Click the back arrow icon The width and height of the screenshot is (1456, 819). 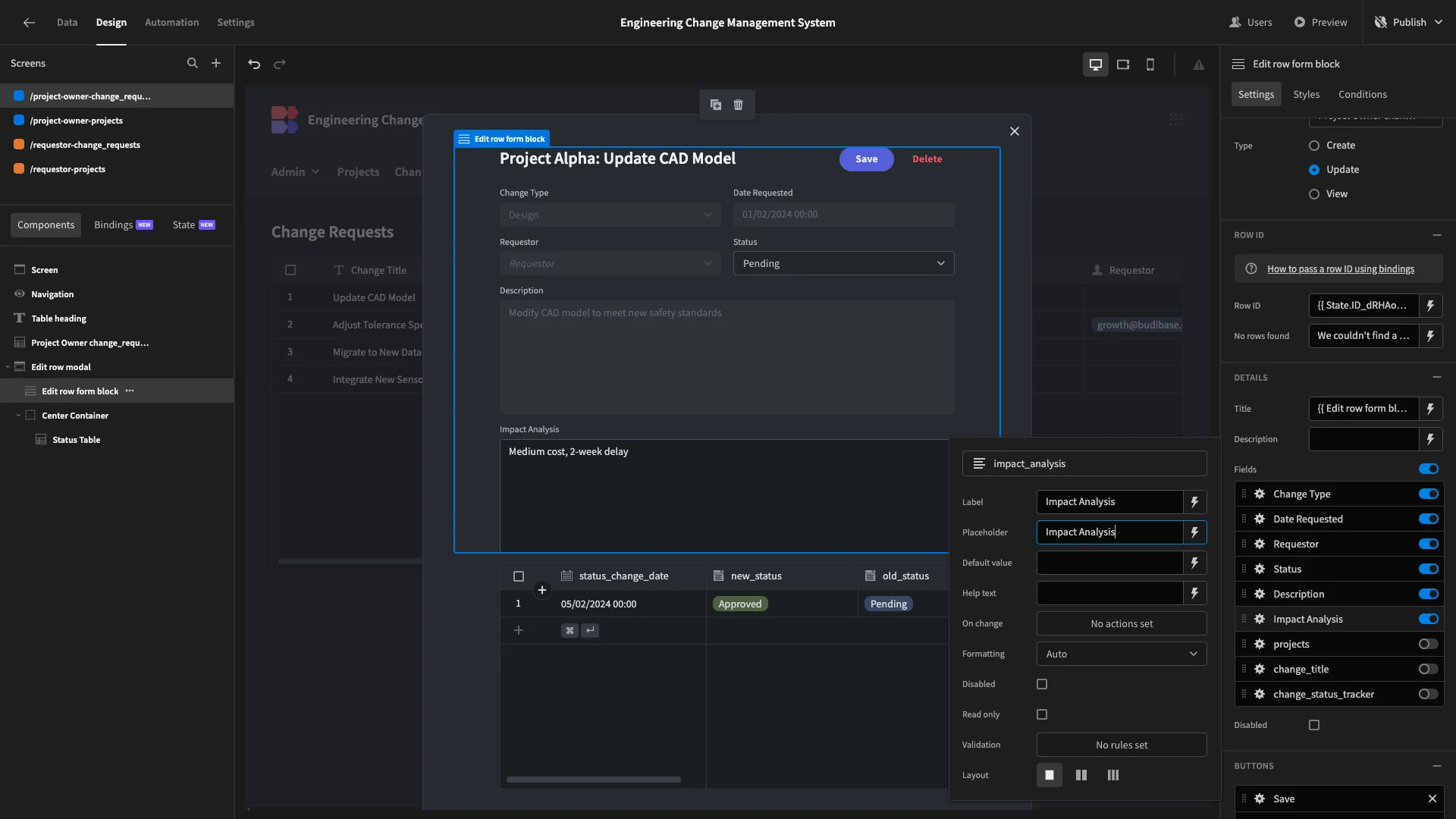click(29, 23)
